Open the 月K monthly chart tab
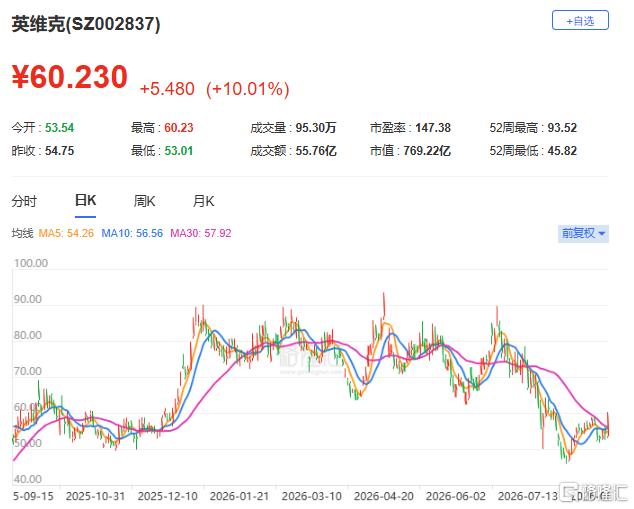 point(203,201)
